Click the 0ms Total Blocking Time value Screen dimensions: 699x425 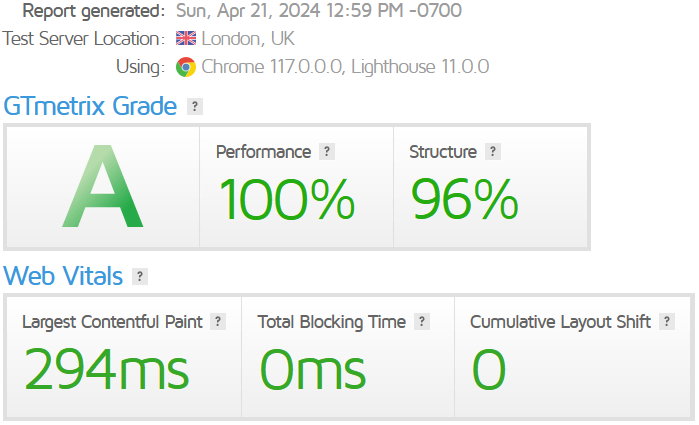312,368
